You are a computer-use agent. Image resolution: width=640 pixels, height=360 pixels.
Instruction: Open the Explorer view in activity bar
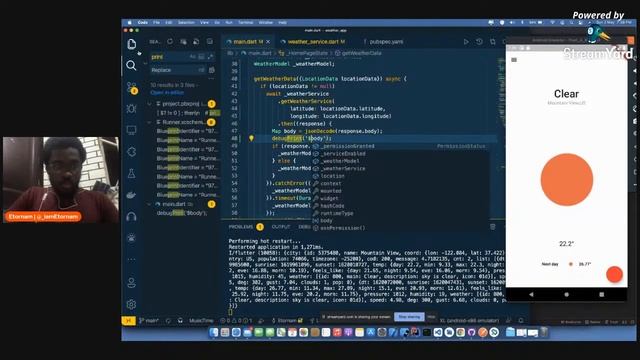[131, 44]
